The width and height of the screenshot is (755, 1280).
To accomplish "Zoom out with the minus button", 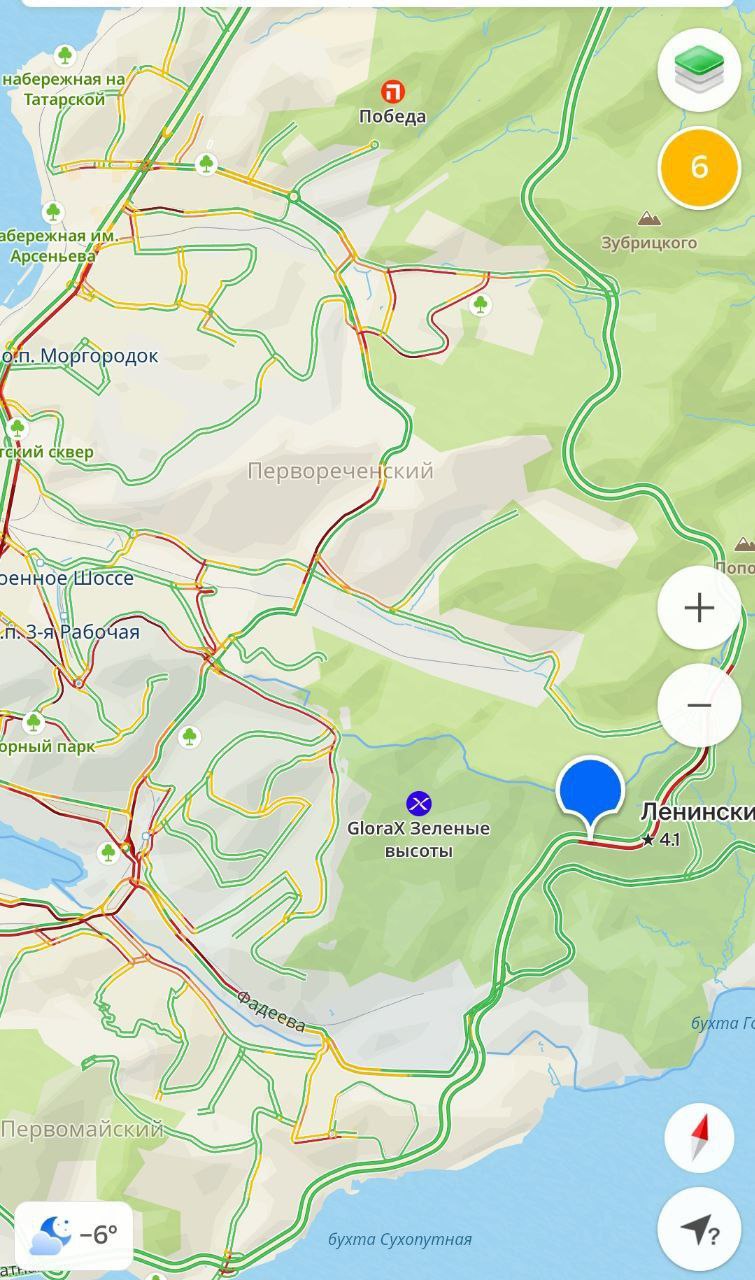I will (699, 705).
